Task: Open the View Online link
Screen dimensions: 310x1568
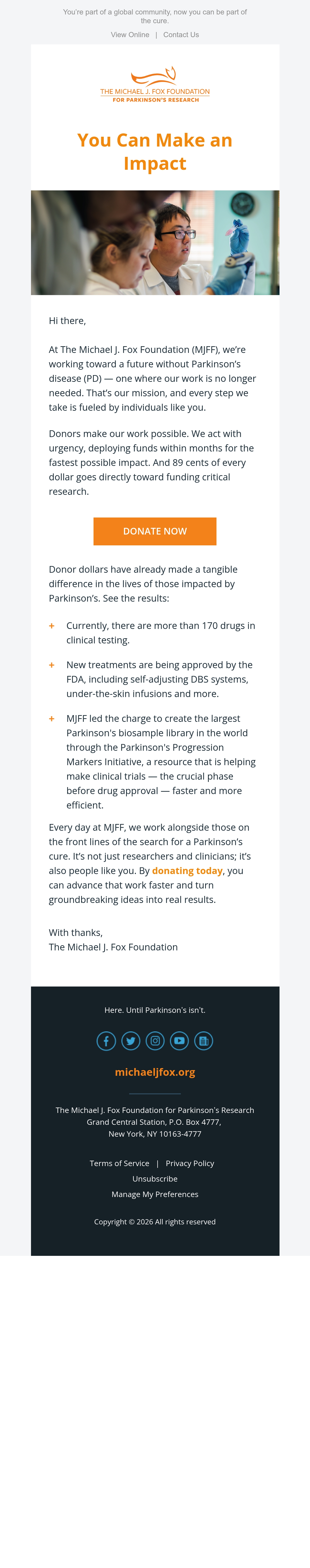Action: point(130,35)
